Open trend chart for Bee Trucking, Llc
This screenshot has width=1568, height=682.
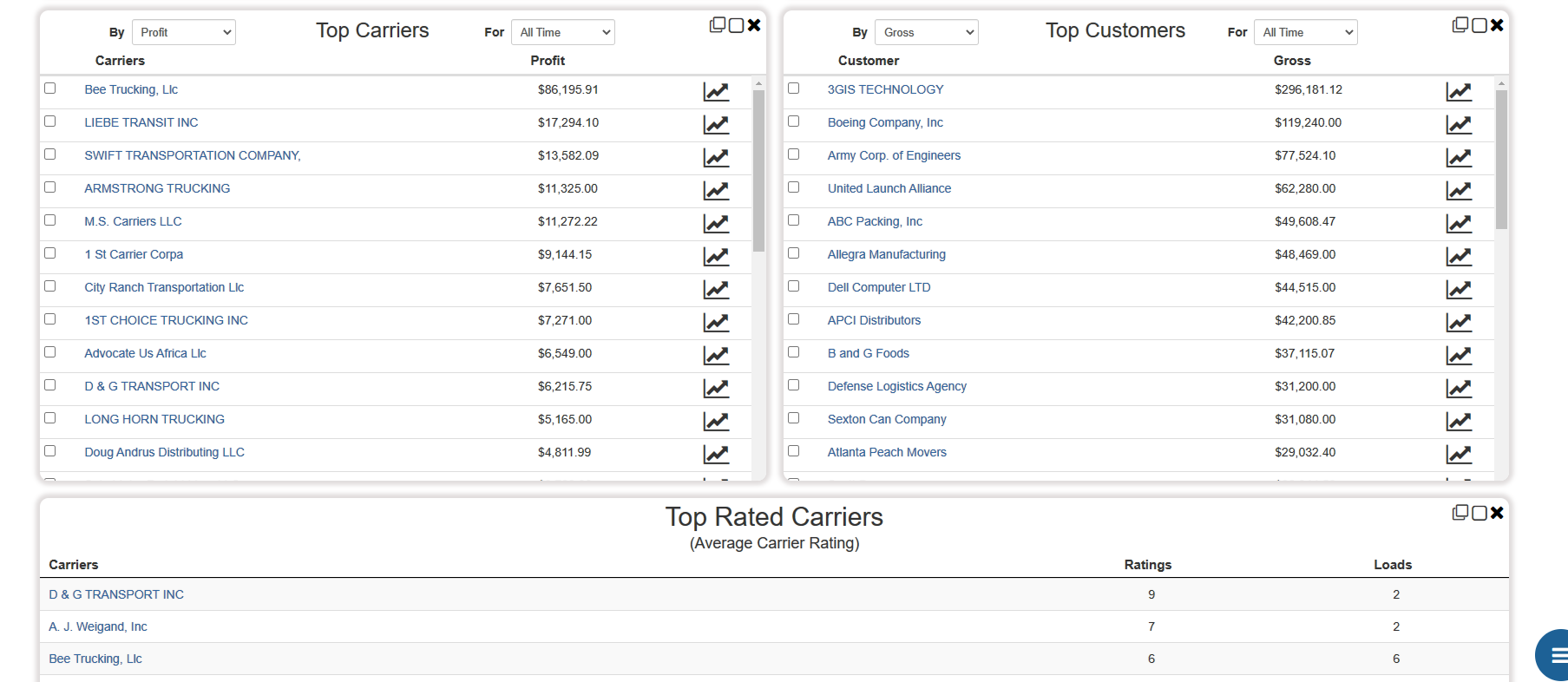716,91
